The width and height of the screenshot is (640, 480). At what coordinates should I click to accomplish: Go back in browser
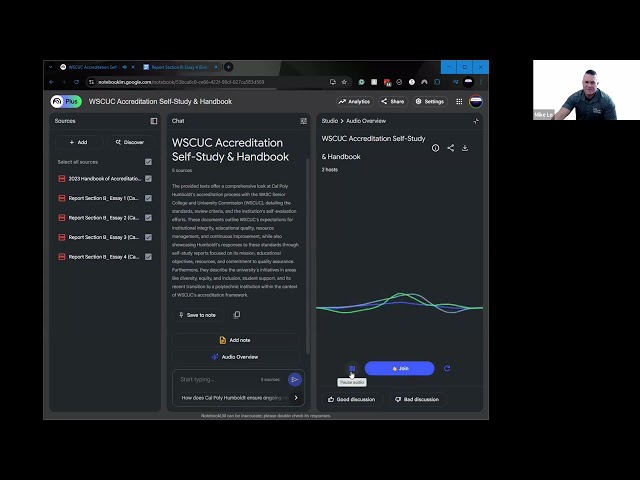[51, 82]
